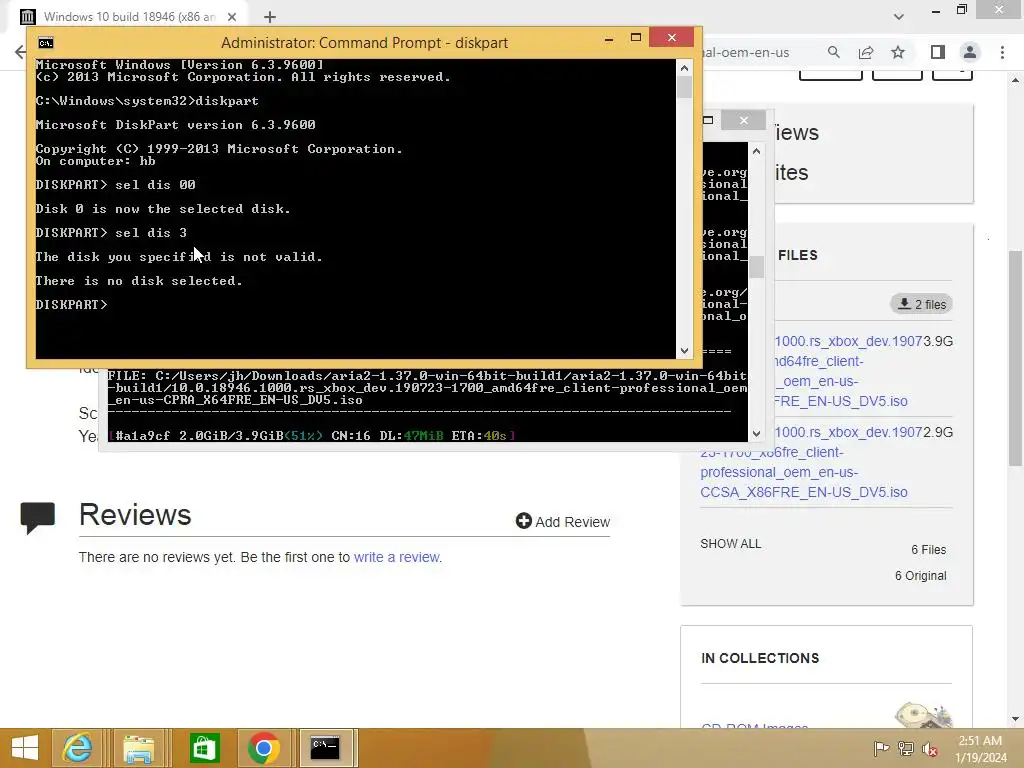Open the network icon in system tray
The height and width of the screenshot is (768, 1024).
click(906, 748)
